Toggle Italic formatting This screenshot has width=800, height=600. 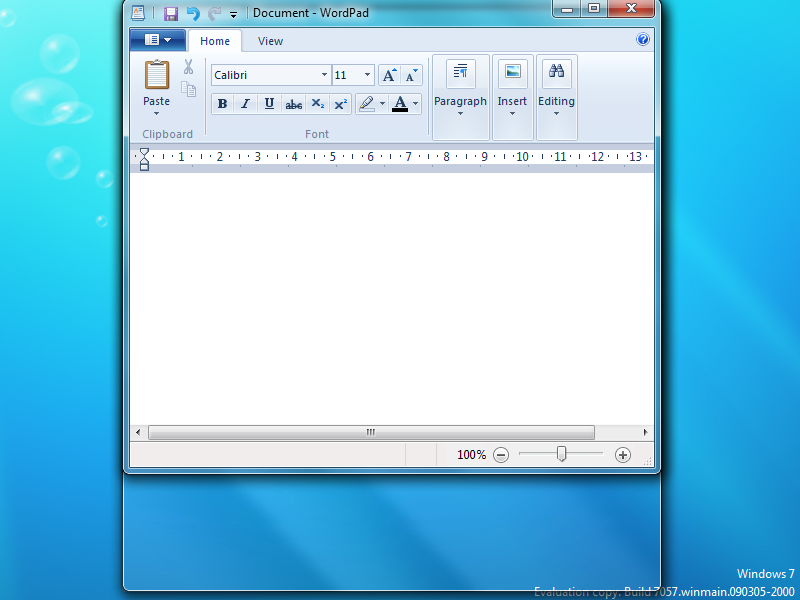point(245,104)
